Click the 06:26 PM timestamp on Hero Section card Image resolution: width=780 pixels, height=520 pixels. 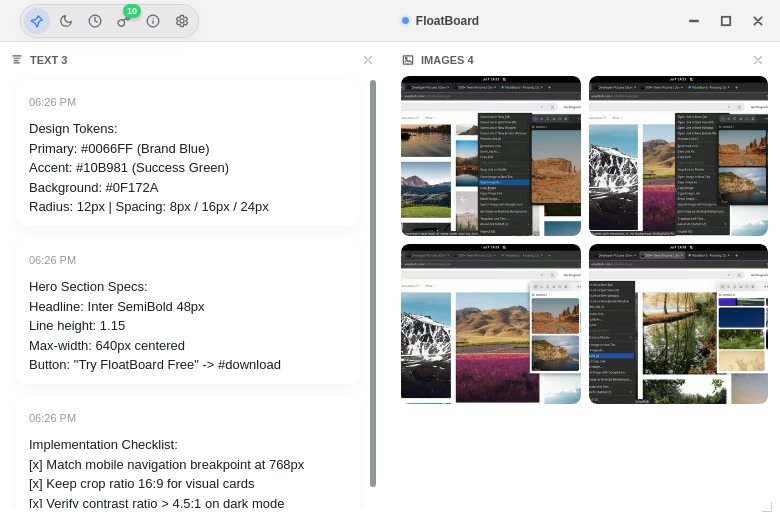tap(52, 260)
